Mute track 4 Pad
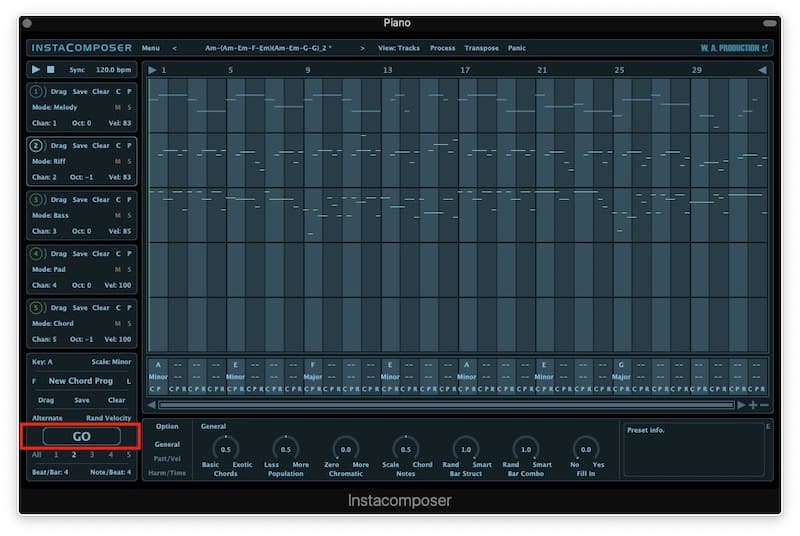 pos(118,270)
